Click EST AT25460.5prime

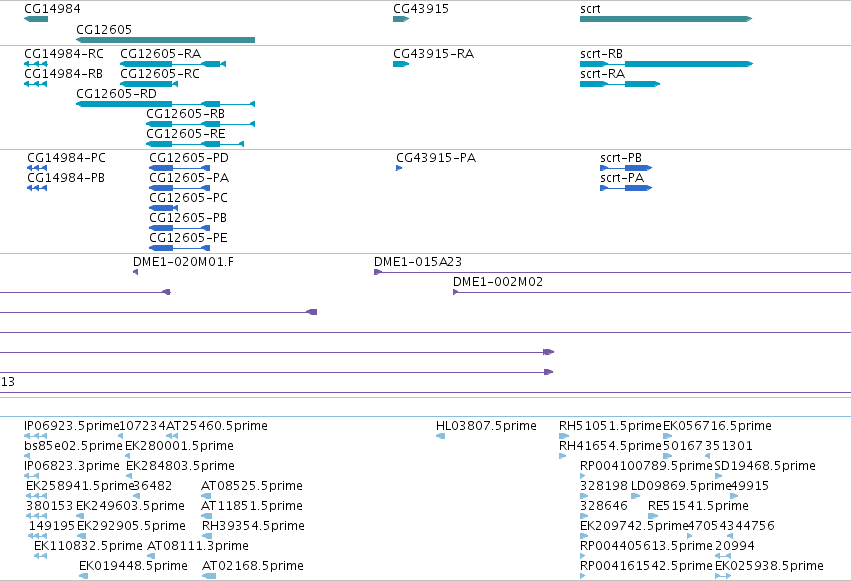click(x=172, y=436)
